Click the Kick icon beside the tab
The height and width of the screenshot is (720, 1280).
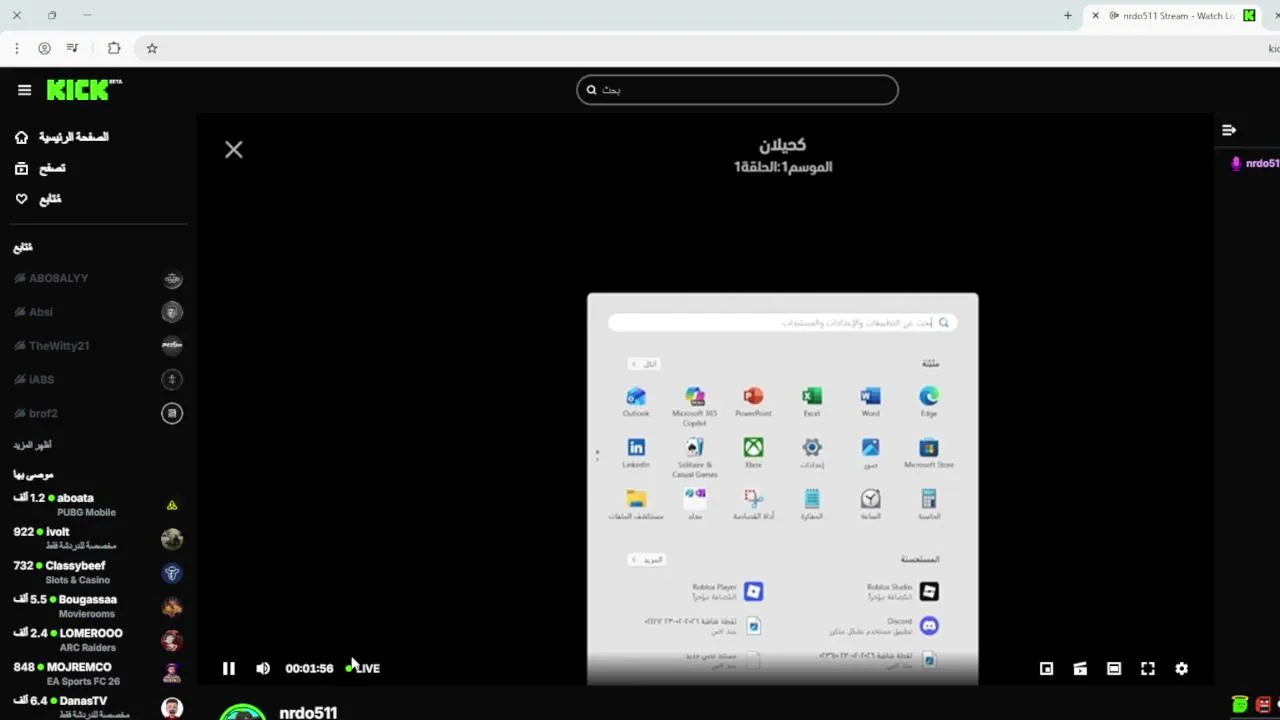pos(1249,16)
